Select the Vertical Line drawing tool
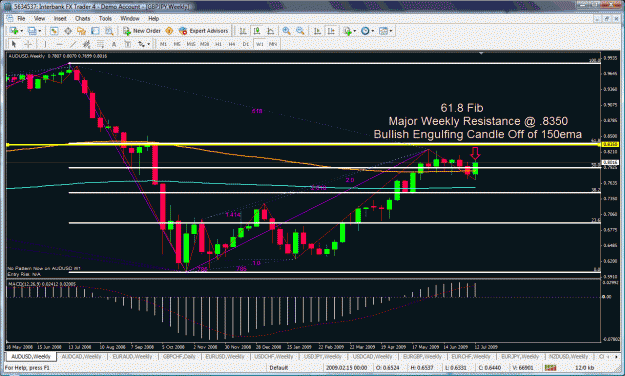 [x=45, y=44]
